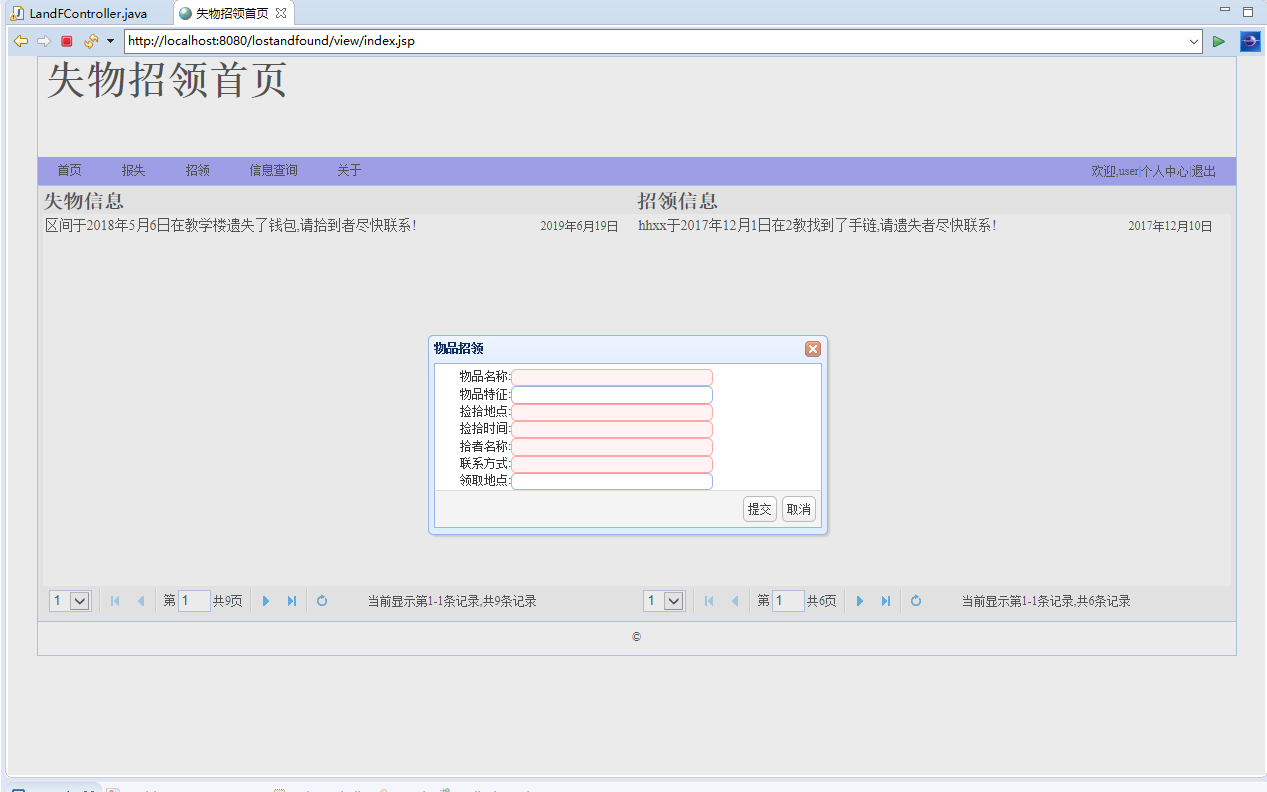Jump to last page in 招领信息 pager

pyautogui.click(x=886, y=601)
